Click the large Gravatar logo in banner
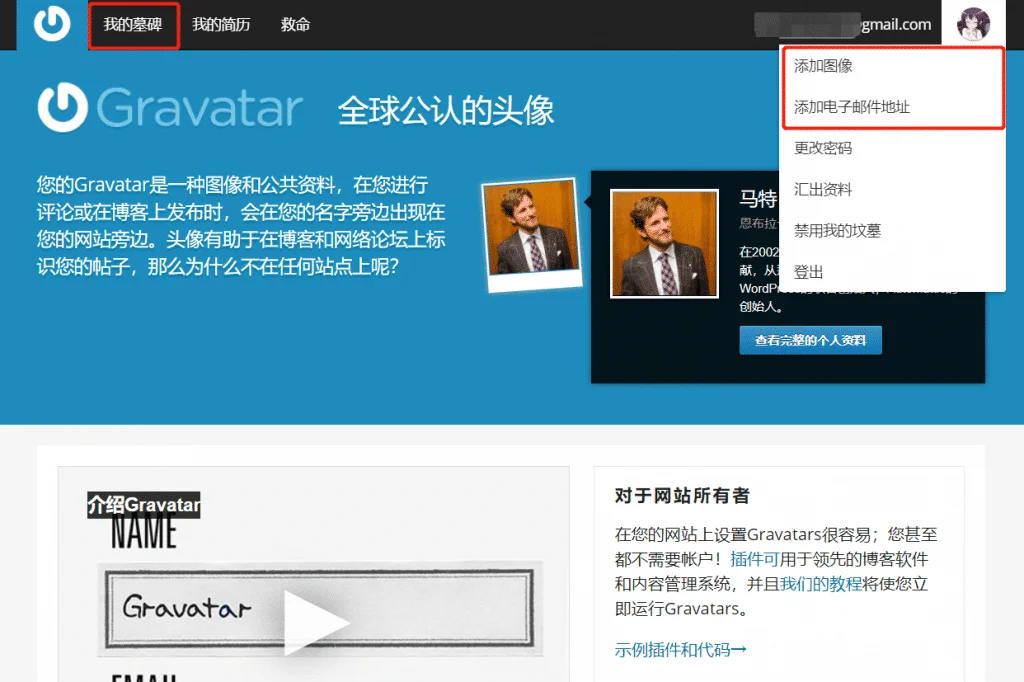The image size is (1024, 682). [x=170, y=107]
